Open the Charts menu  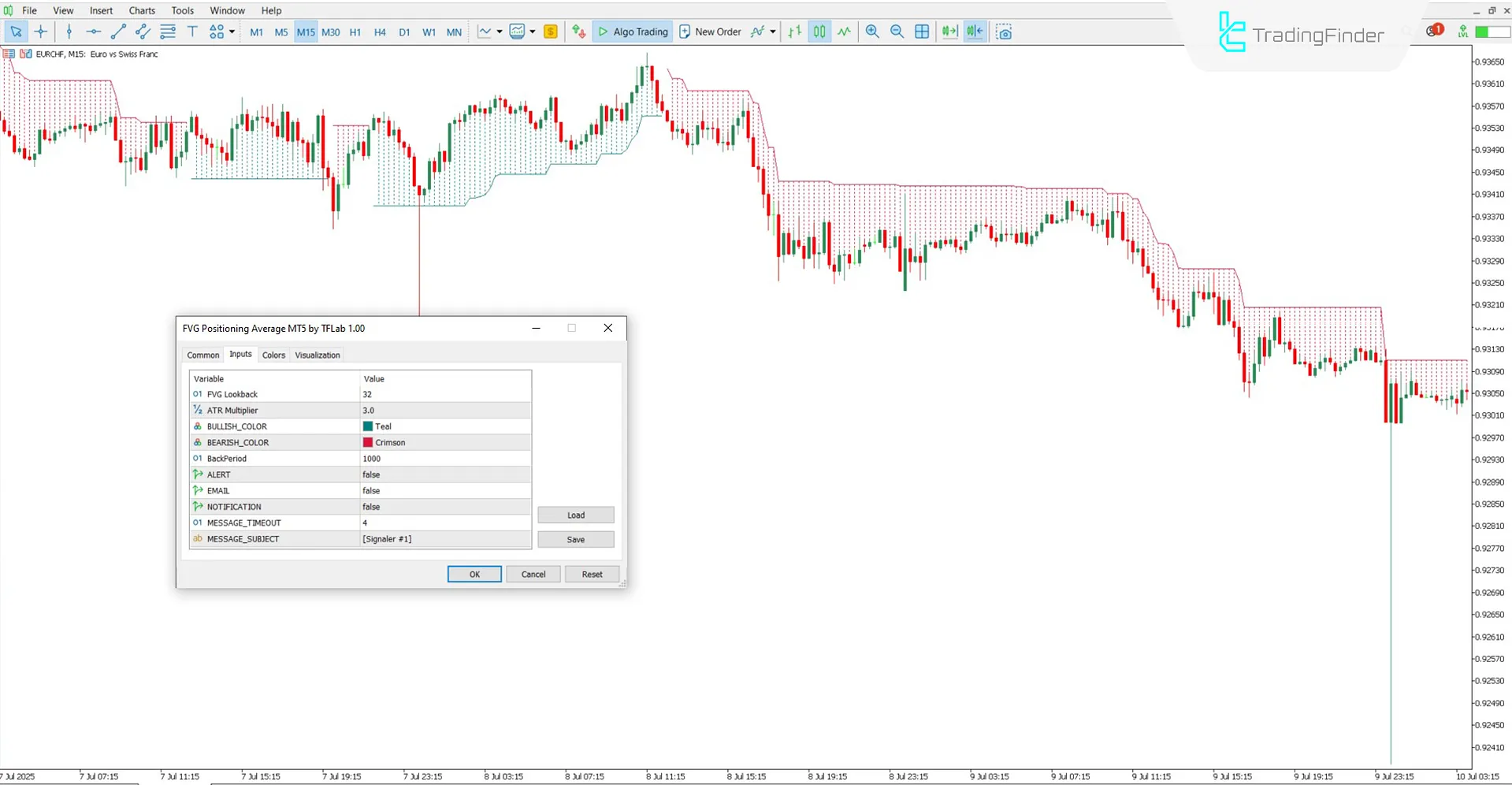142,10
